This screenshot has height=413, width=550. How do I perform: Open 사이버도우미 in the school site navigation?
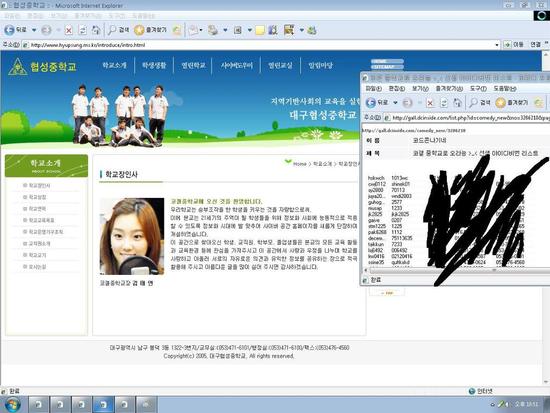236,65
